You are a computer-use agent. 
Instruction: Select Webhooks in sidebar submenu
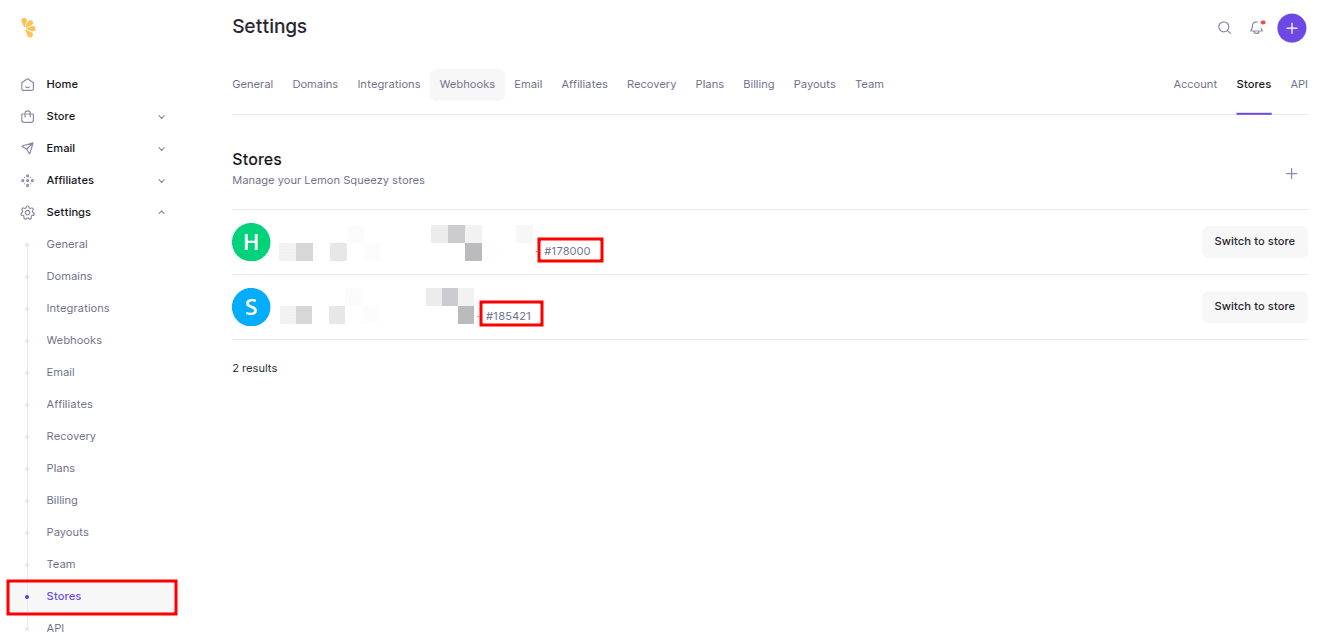tap(74, 341)
